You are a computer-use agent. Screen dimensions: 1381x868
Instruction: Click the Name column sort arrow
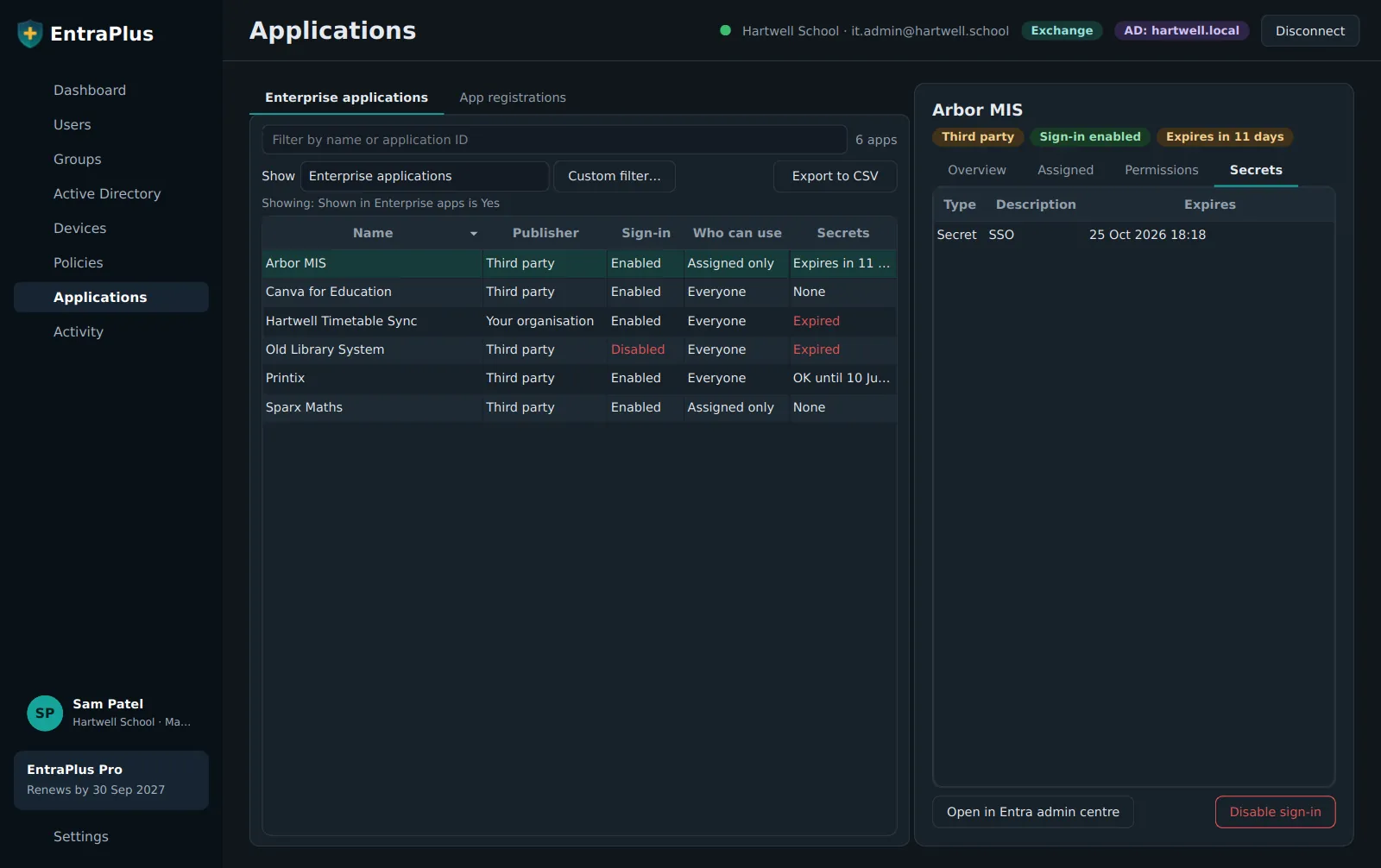(x=473, y=234)
